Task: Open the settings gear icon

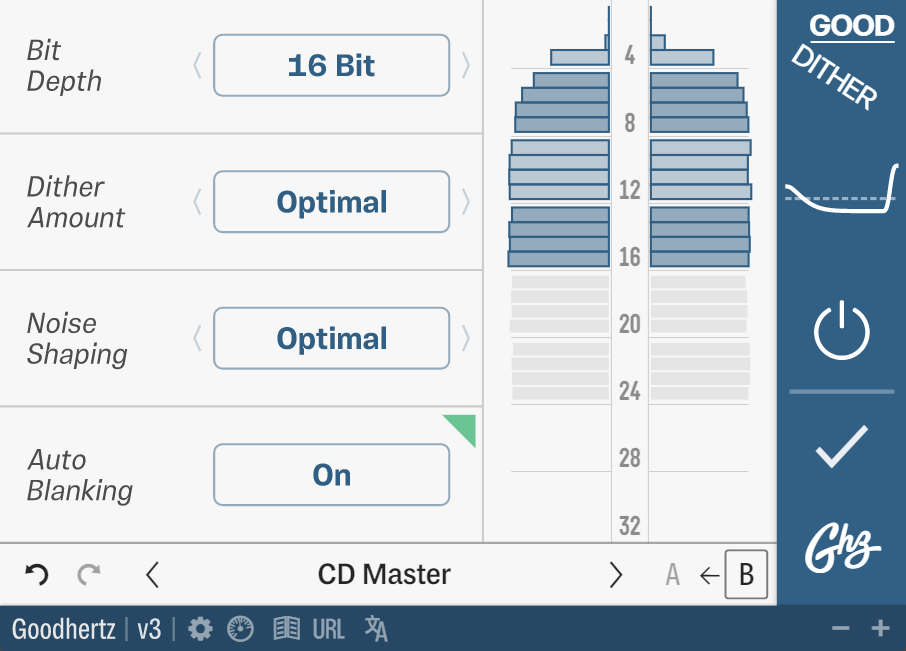Action: coord(200,628)
